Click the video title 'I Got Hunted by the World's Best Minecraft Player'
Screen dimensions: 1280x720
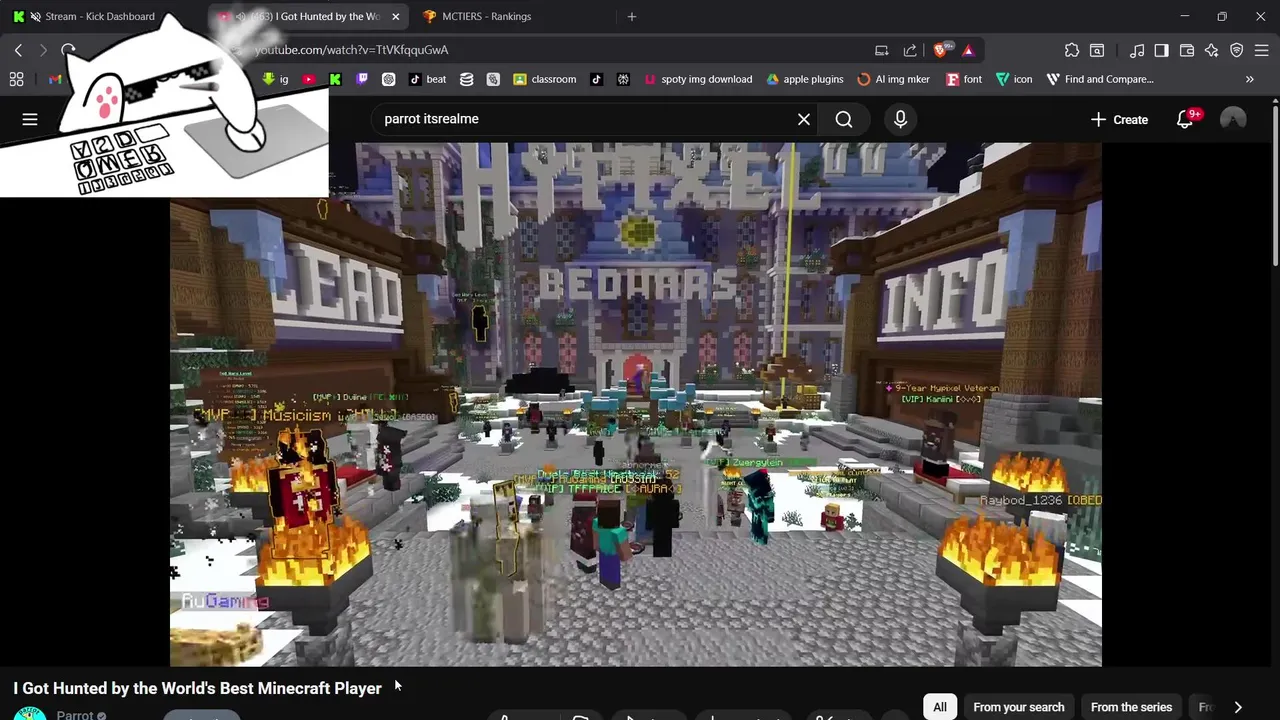click(197, 688)
